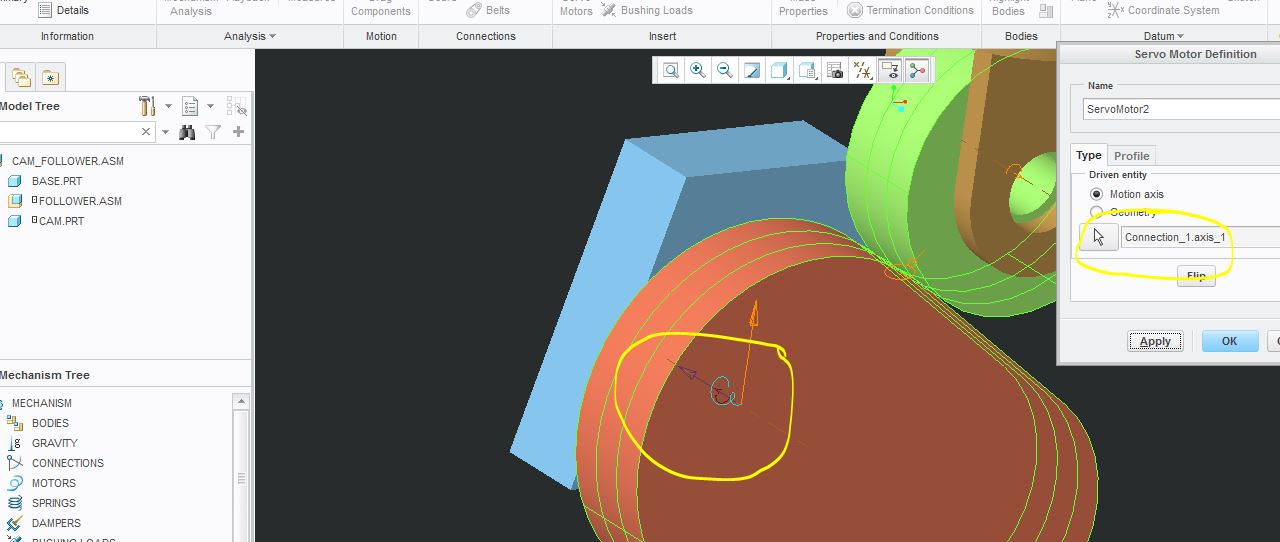Click the driven entity selection arrow button

(x=1099, y=237)
